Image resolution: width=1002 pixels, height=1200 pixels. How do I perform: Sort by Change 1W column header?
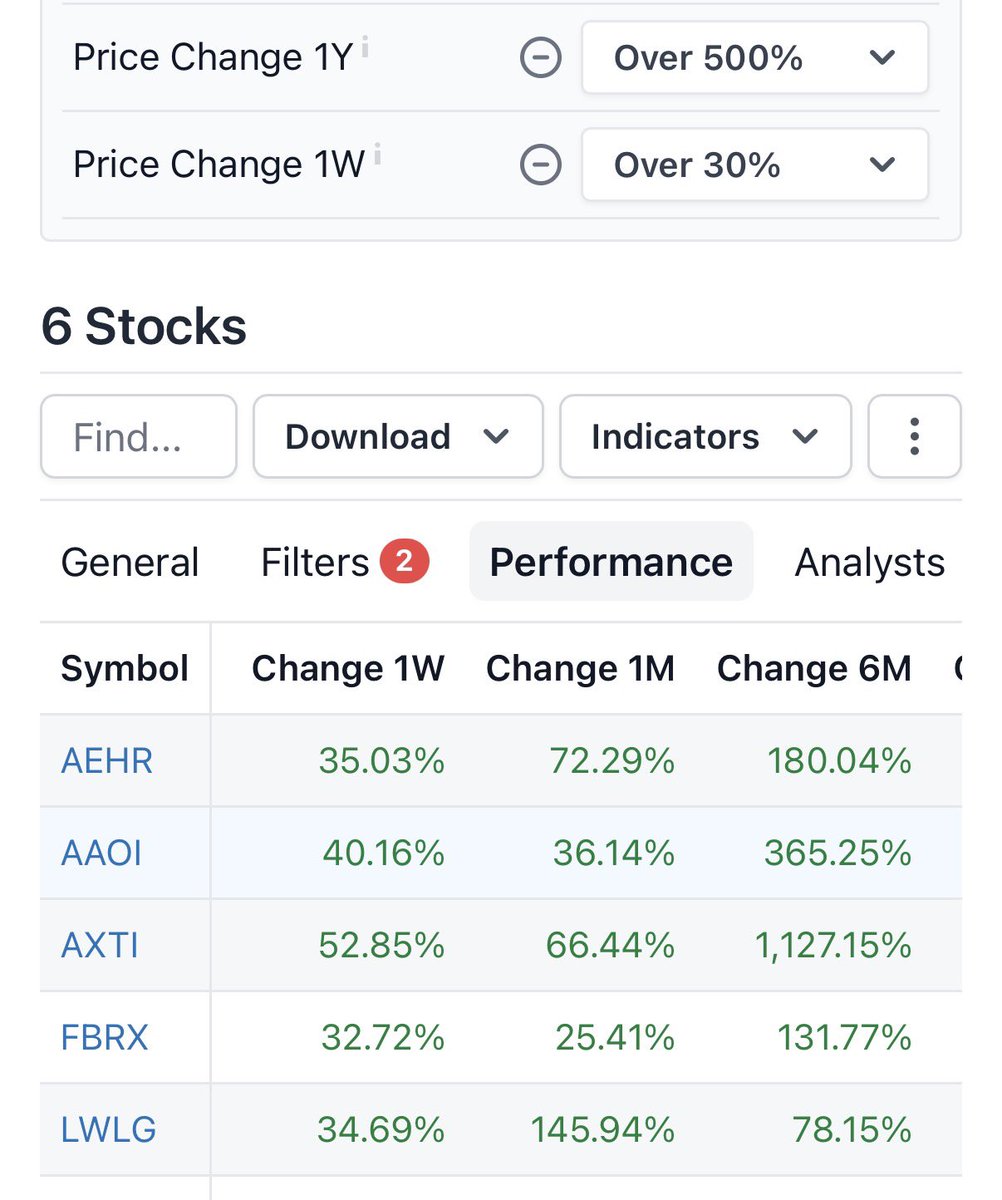pos(348,669)
